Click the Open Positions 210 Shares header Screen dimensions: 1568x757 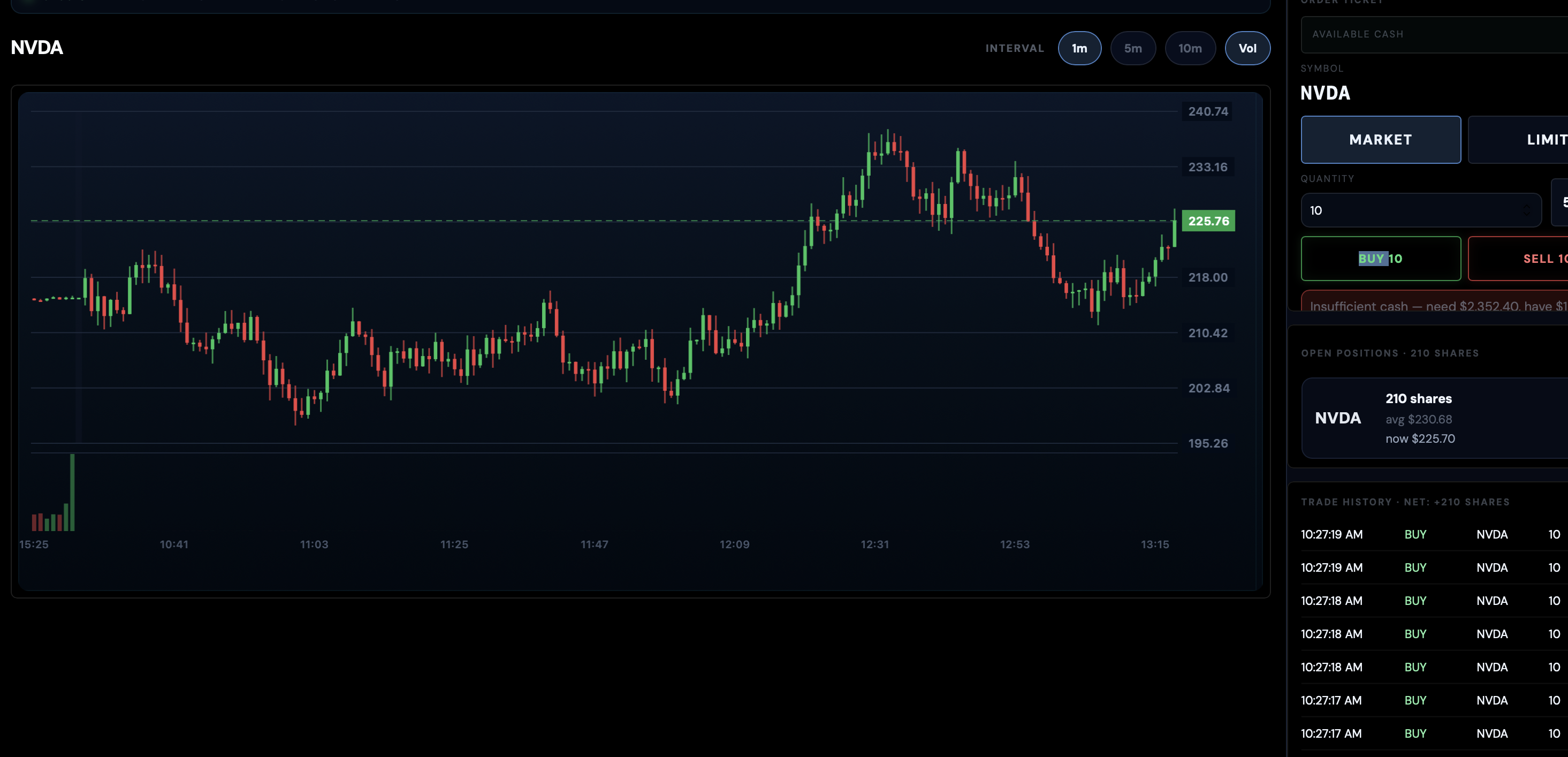[x=1390, y=353]
